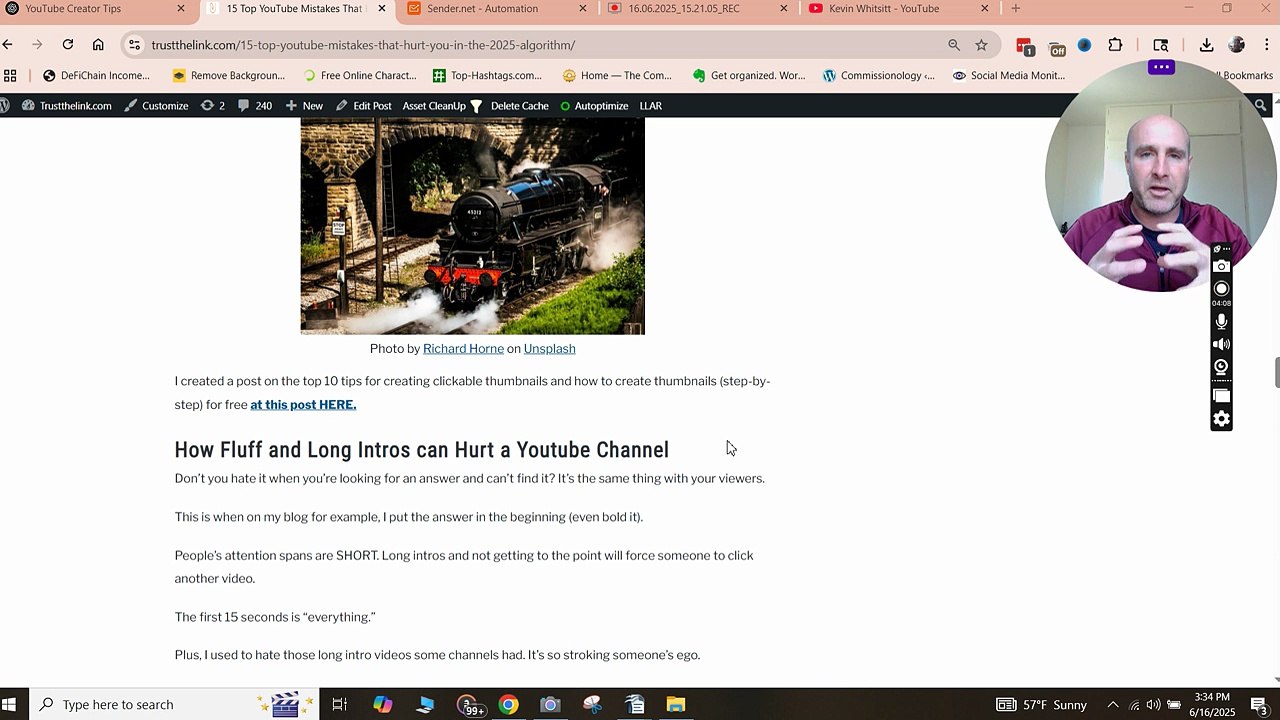
Task: Open the purple three-dot webcam overlay menu
Action: 1161,67
